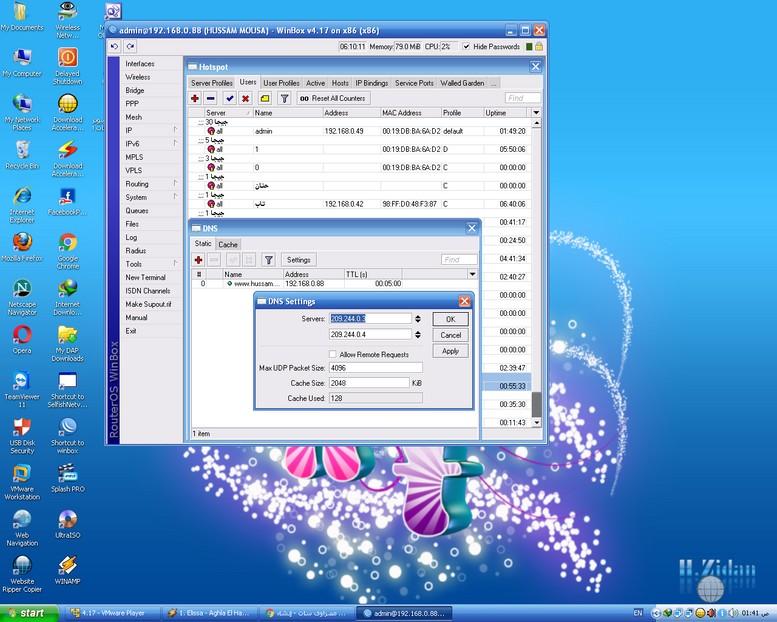
Task: Click the yellow comment icon in Hotspot toolbar
Action: pos(265,98)
